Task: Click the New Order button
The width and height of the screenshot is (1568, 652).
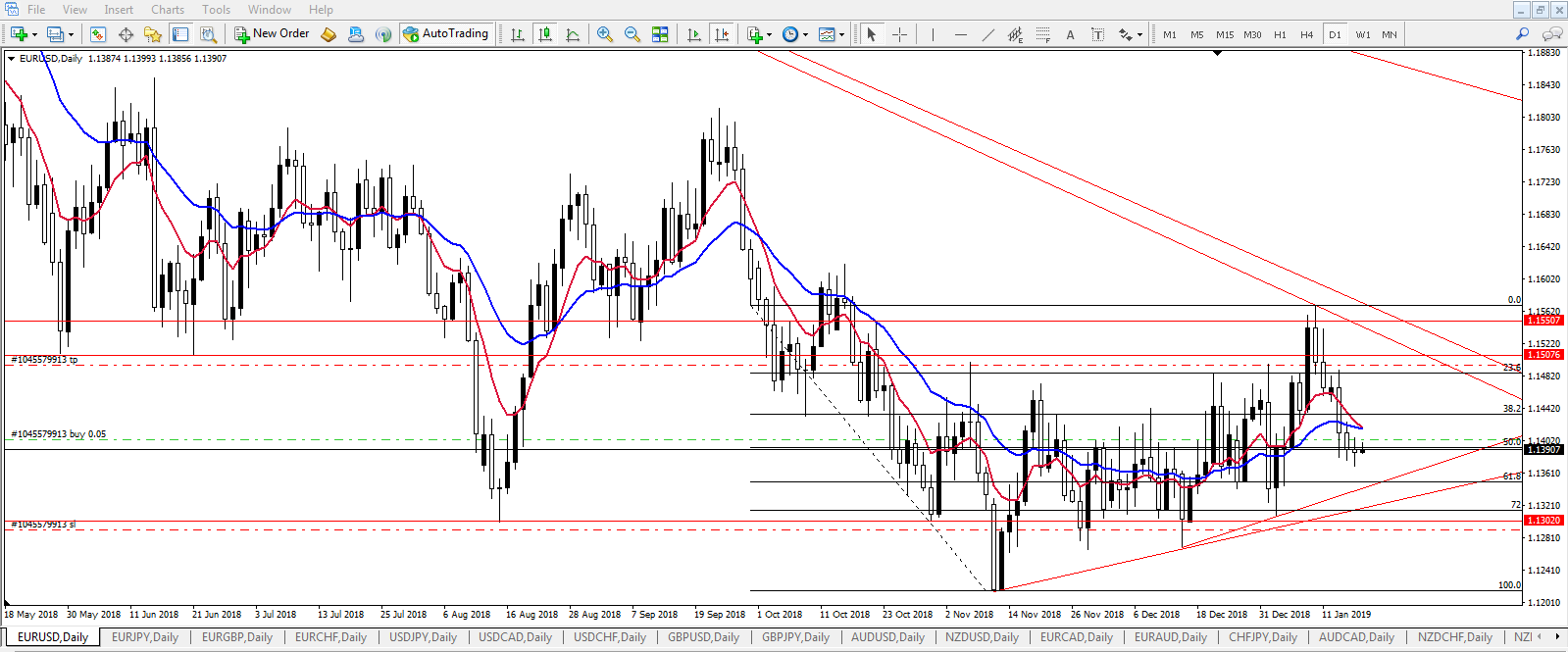Action: pos(272,34)
